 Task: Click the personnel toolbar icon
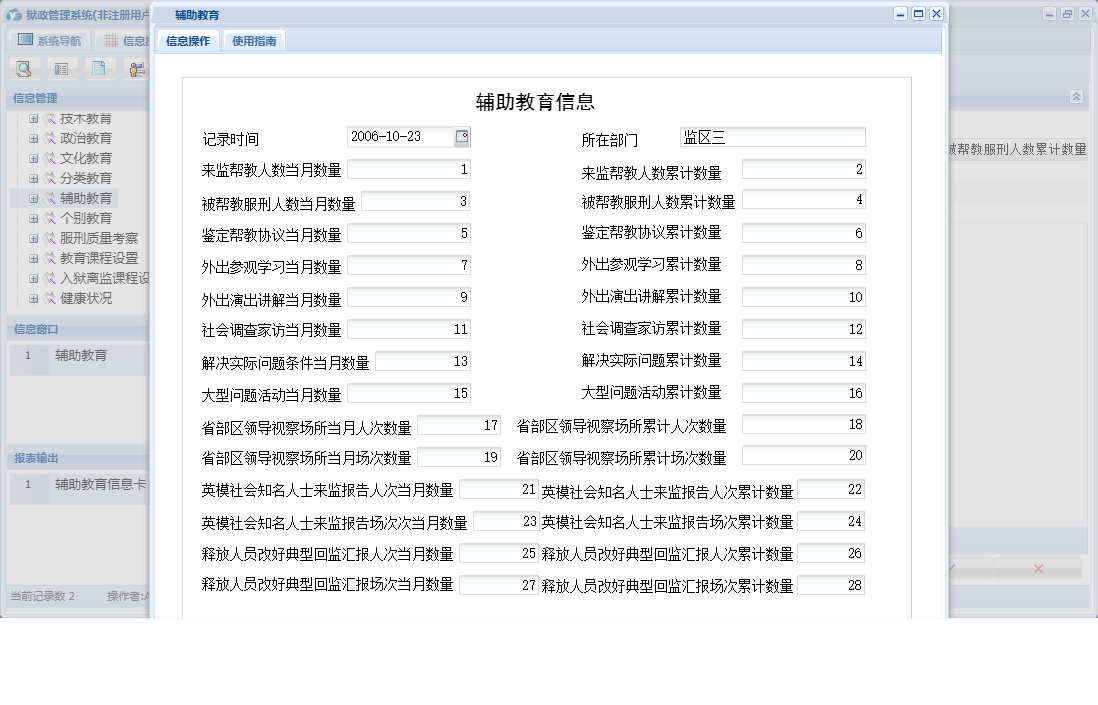(136, 69)
